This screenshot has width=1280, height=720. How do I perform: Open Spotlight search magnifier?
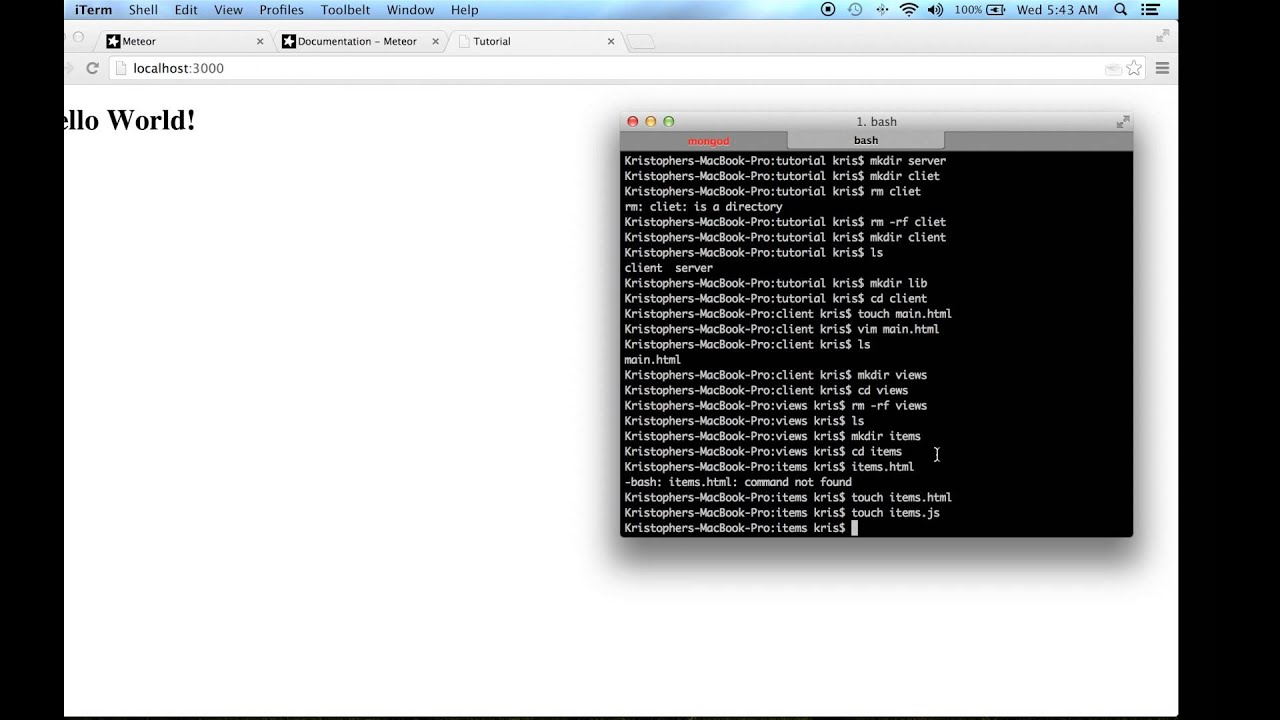click(1121, 10)
